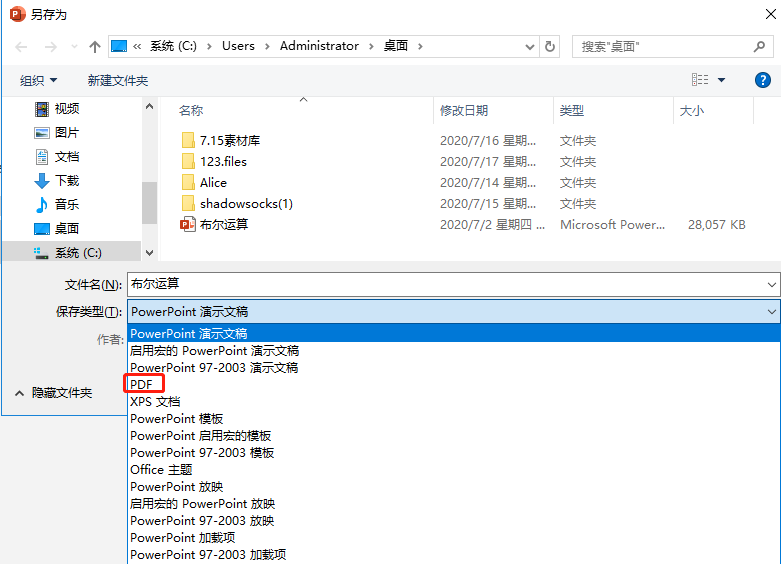The width and height of the screenshot is (781, 564).
Task: Go up one folder level arrow
Action: tap(95, 47)
